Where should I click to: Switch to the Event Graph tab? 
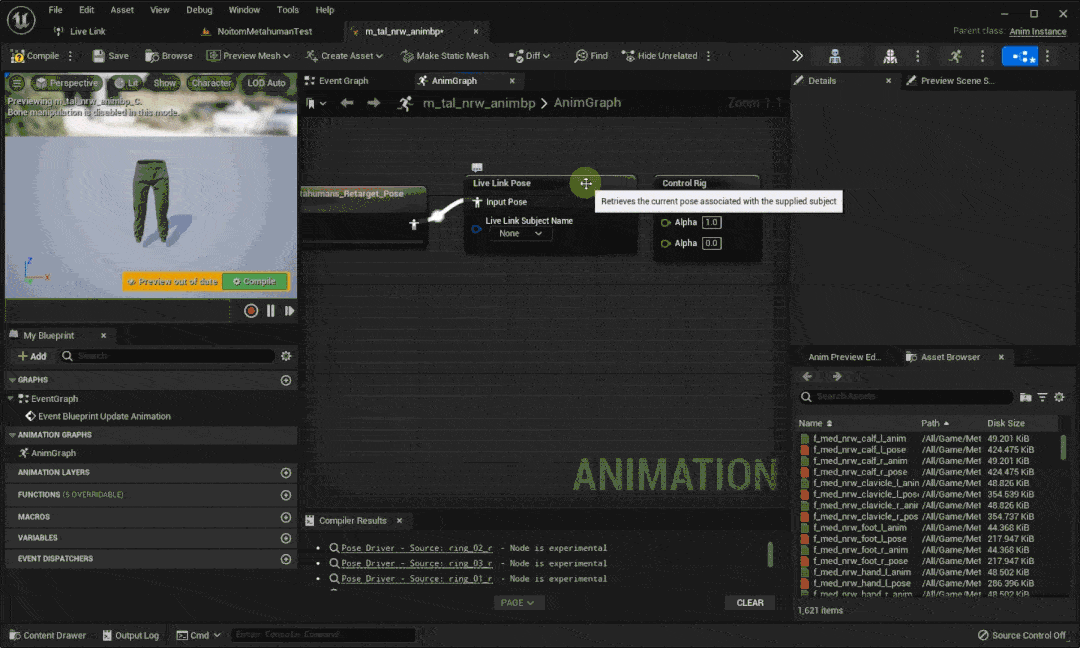tap(343, 81)
